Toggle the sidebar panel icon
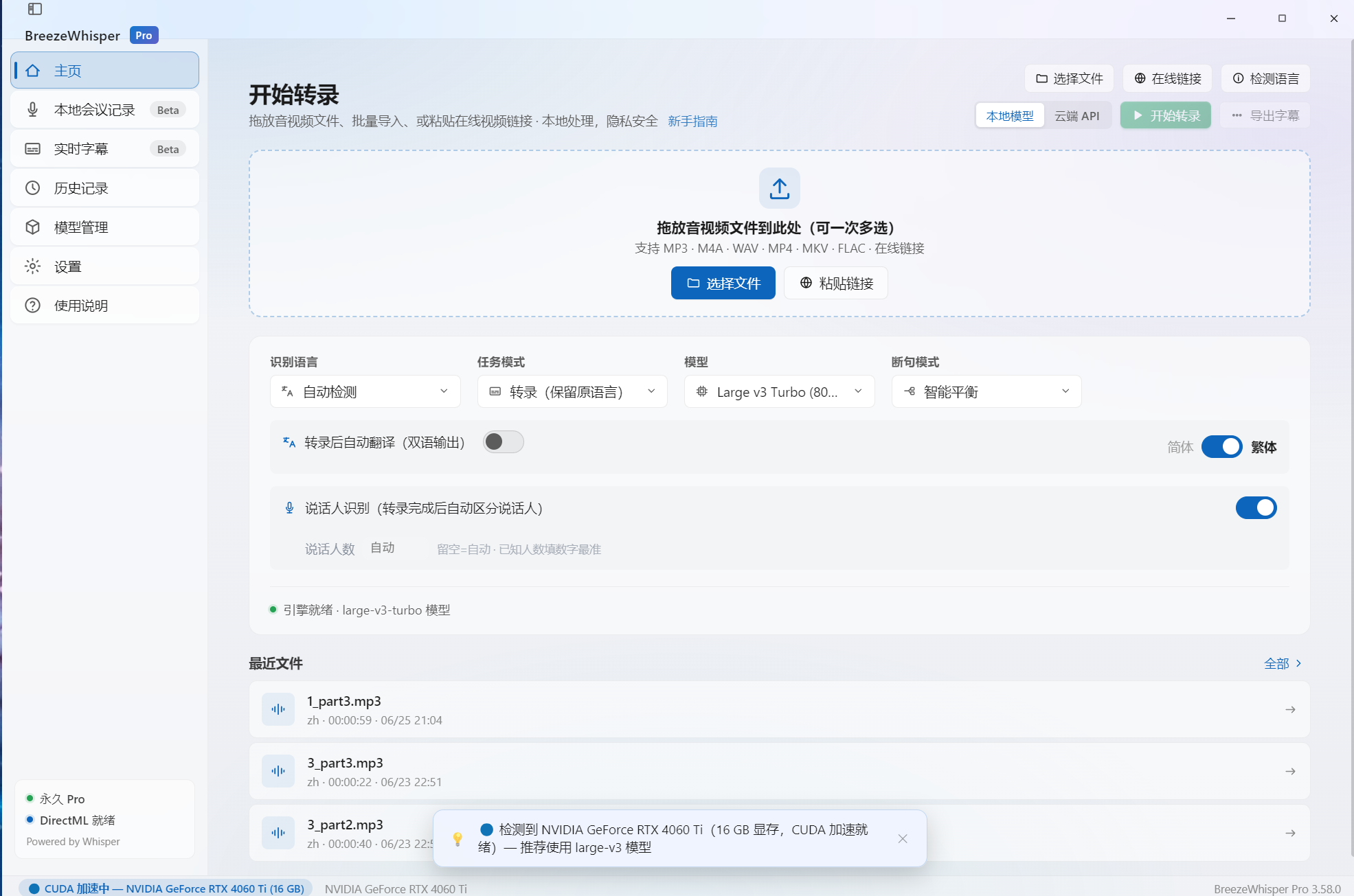The height and width of the screenshot is (896, 1354). pos(35,9)
